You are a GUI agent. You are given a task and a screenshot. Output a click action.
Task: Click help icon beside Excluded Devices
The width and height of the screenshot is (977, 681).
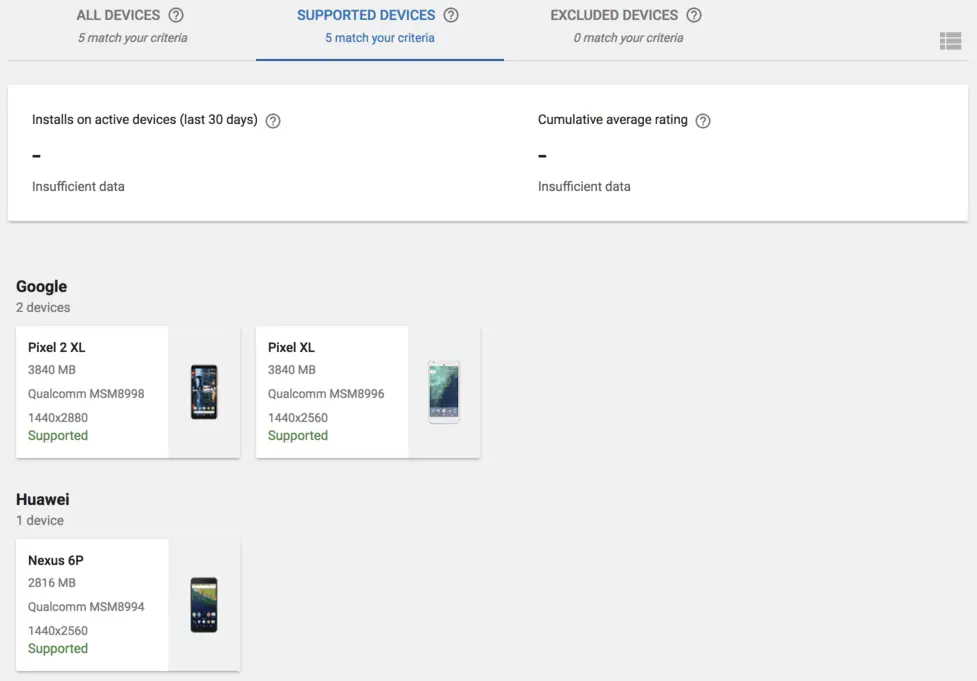point(694,15)
